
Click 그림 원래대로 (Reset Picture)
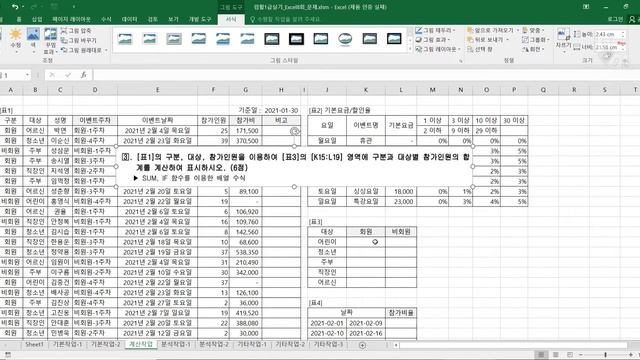tap(84, 50)
